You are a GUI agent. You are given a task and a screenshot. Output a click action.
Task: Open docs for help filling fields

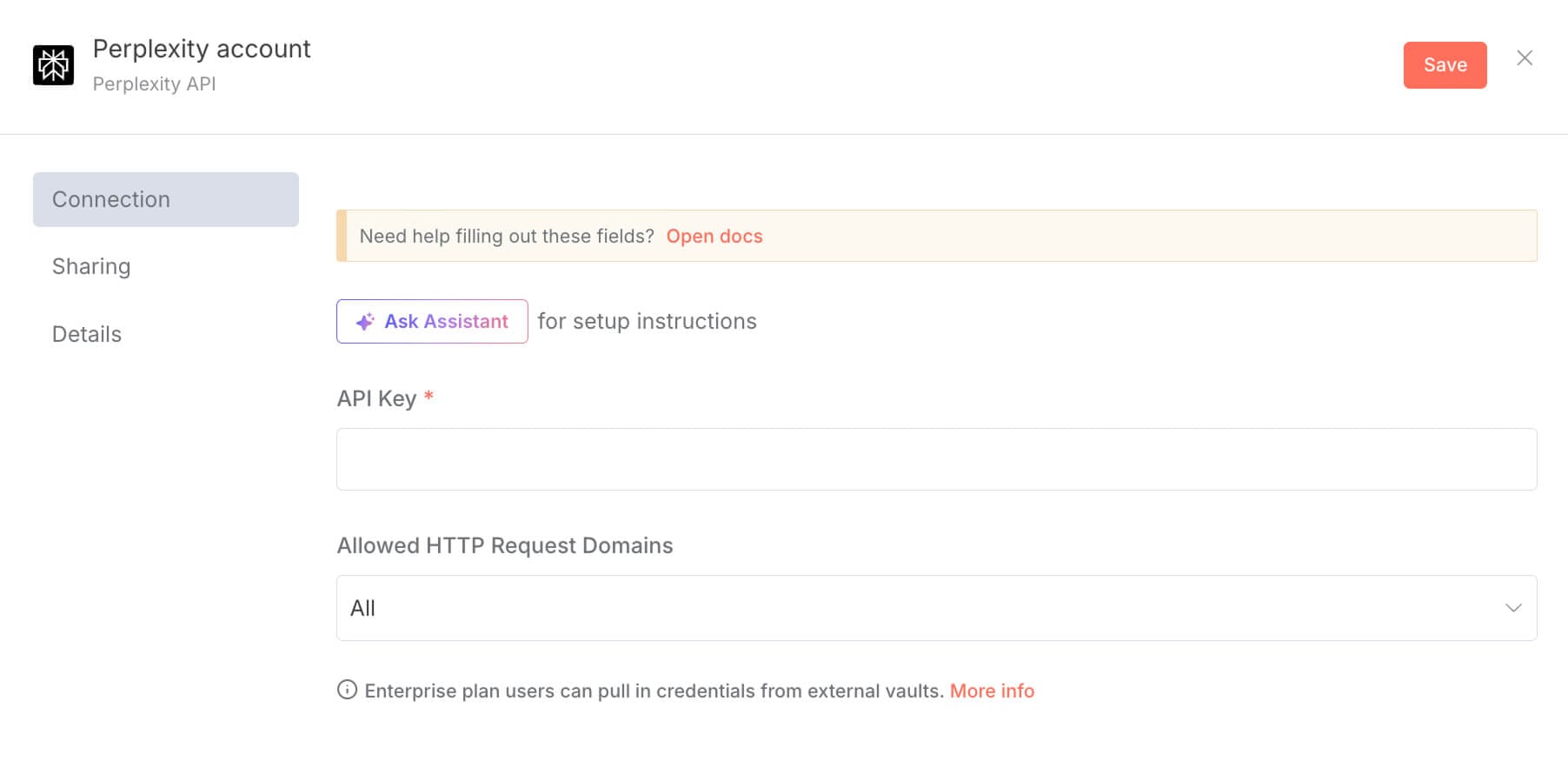(x=714, y=236)
